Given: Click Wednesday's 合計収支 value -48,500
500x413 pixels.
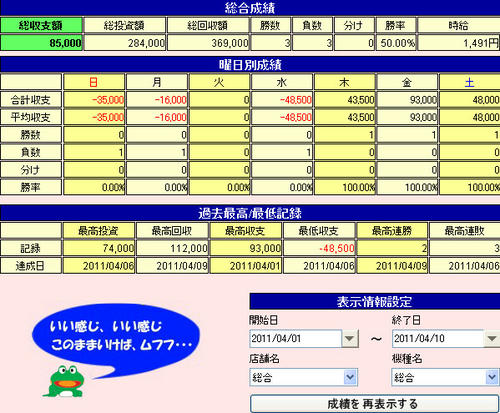Looking at the screenshot, I should (x=282, y=100).
